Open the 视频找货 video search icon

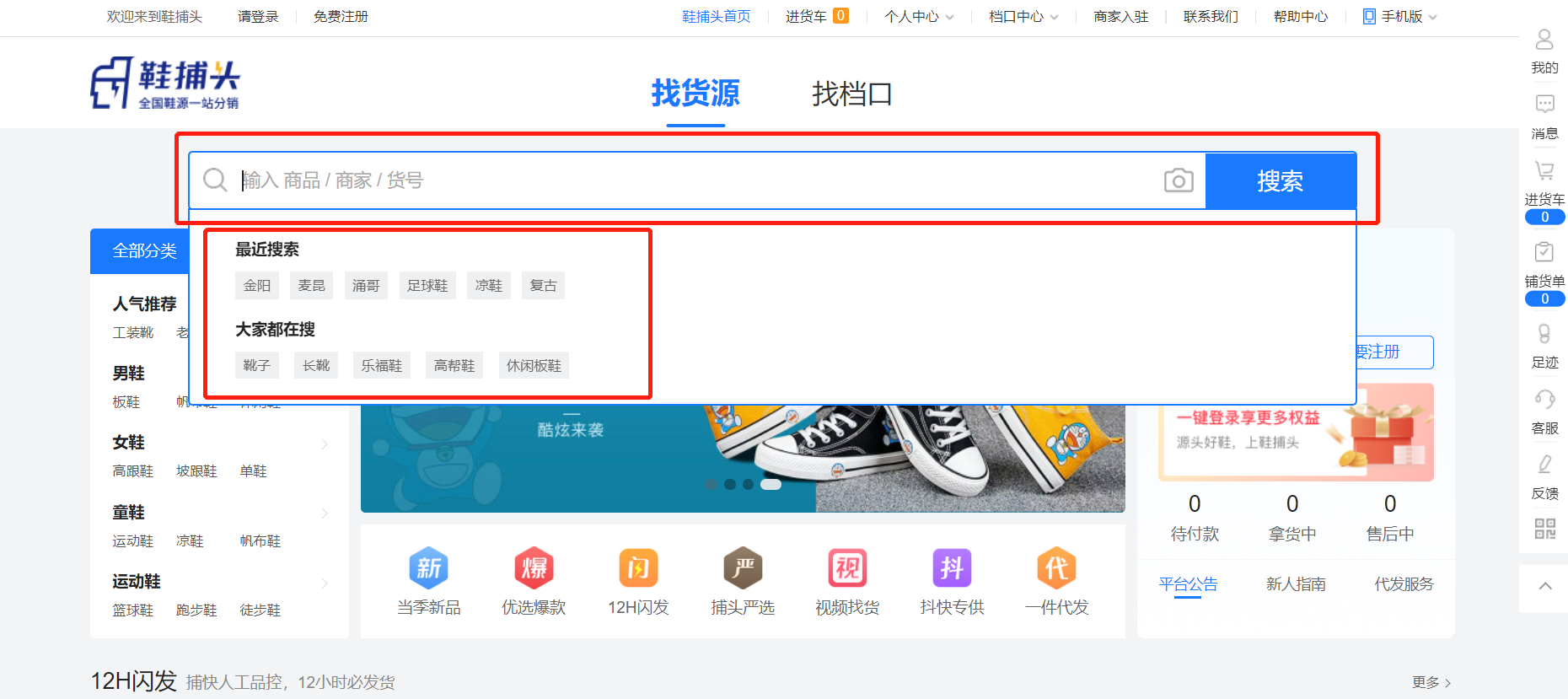(847, 569)
